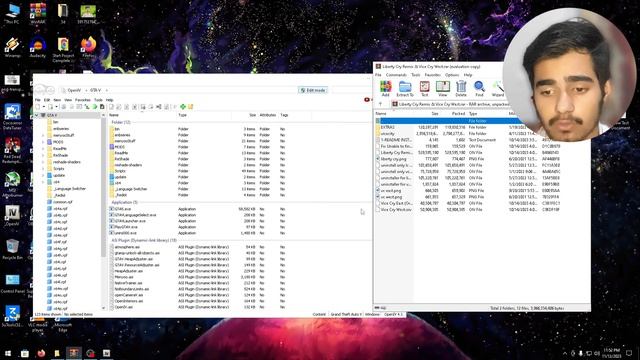Open the Help menu in WinRAR
This screenshot has width=640, height=360.
[x=468, y=75]
